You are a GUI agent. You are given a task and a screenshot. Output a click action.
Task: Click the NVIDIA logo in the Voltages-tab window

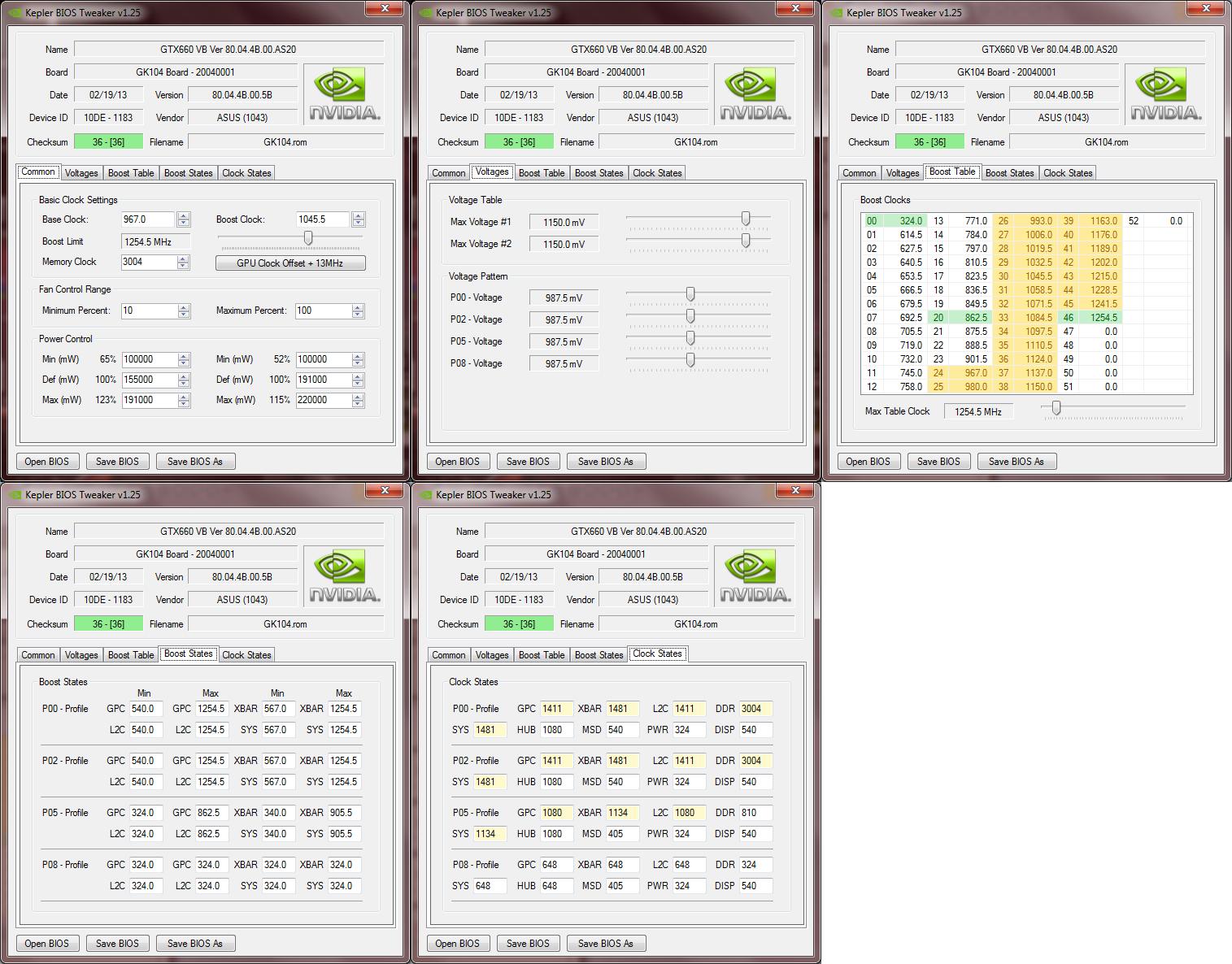[755, 94]
